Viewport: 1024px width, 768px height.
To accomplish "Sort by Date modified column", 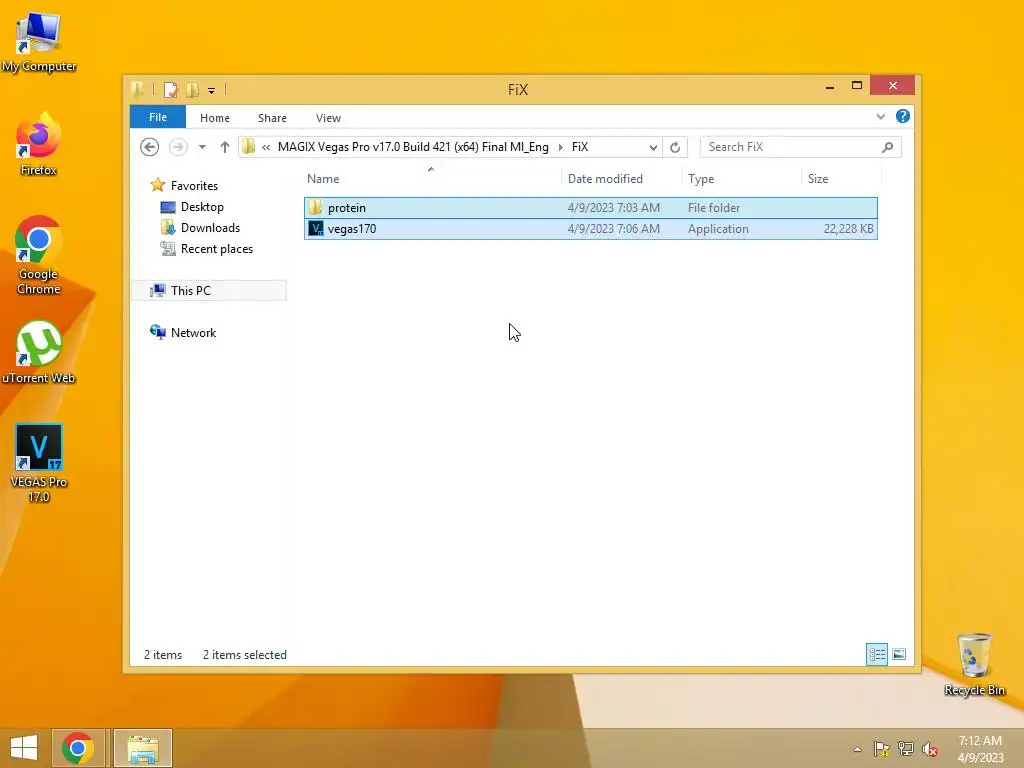I will coord(605,179).
